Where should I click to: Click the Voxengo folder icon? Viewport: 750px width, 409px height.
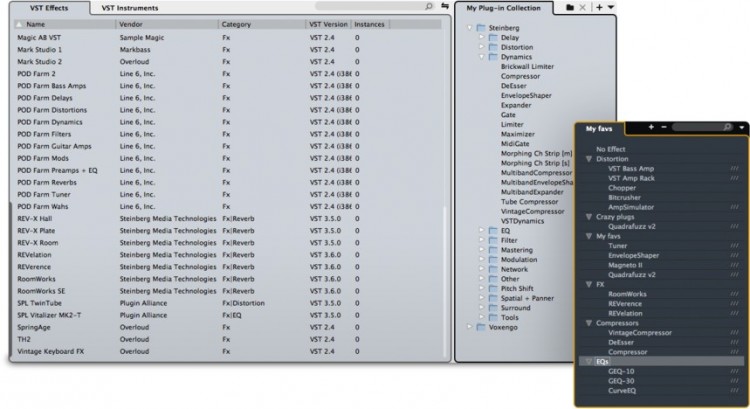[481, 328]
